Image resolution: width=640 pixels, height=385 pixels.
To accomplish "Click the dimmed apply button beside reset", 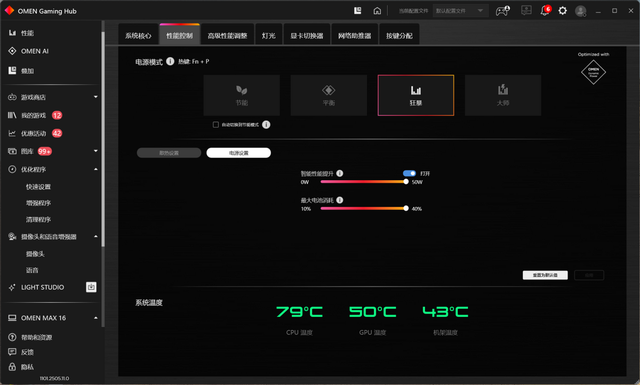I will click(589, 275).
